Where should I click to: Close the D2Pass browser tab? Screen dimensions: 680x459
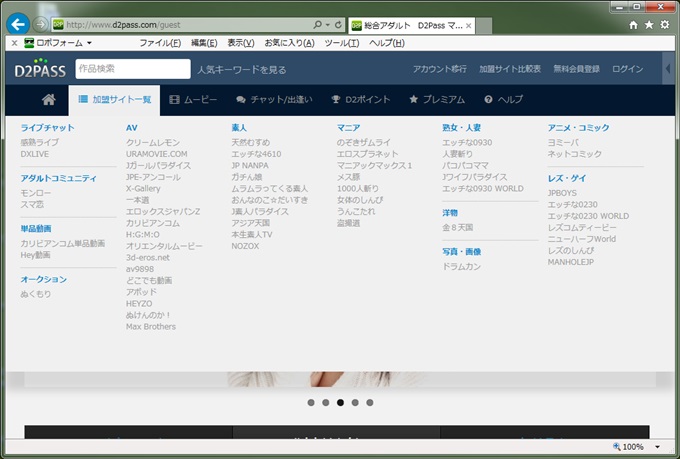click(x=468, y=26)
